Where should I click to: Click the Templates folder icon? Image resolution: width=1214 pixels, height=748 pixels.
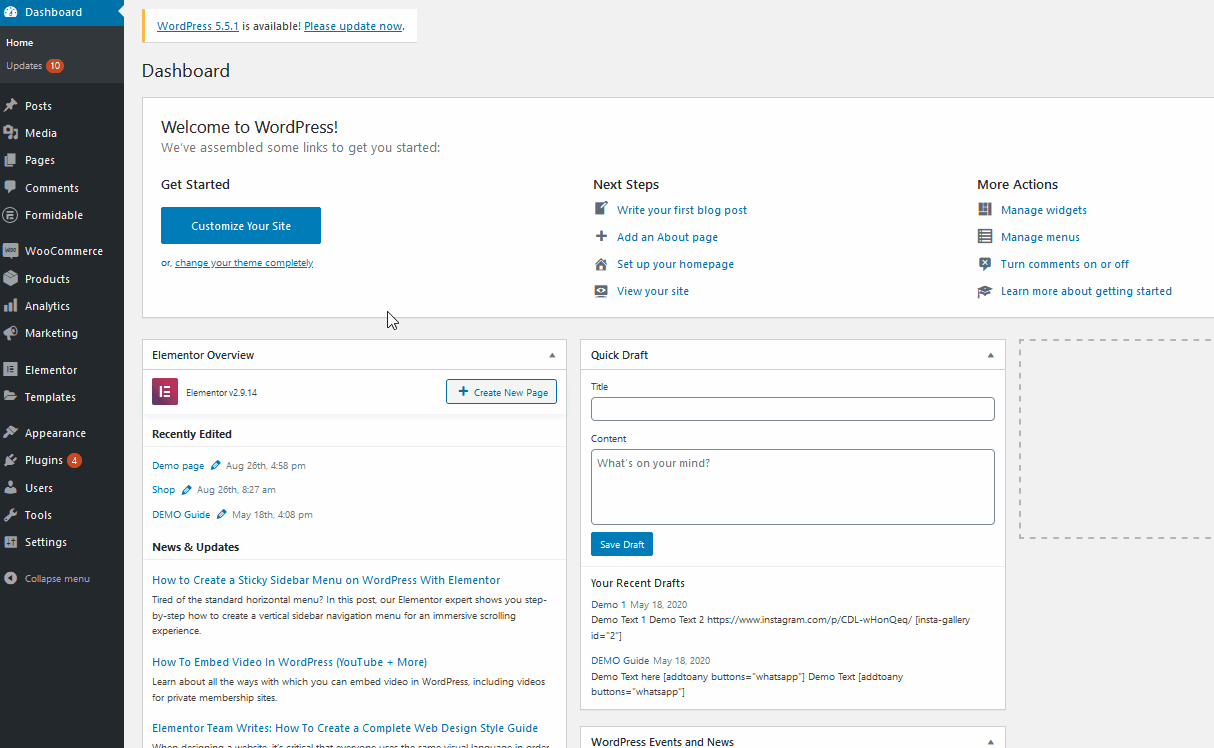point(11,397)
